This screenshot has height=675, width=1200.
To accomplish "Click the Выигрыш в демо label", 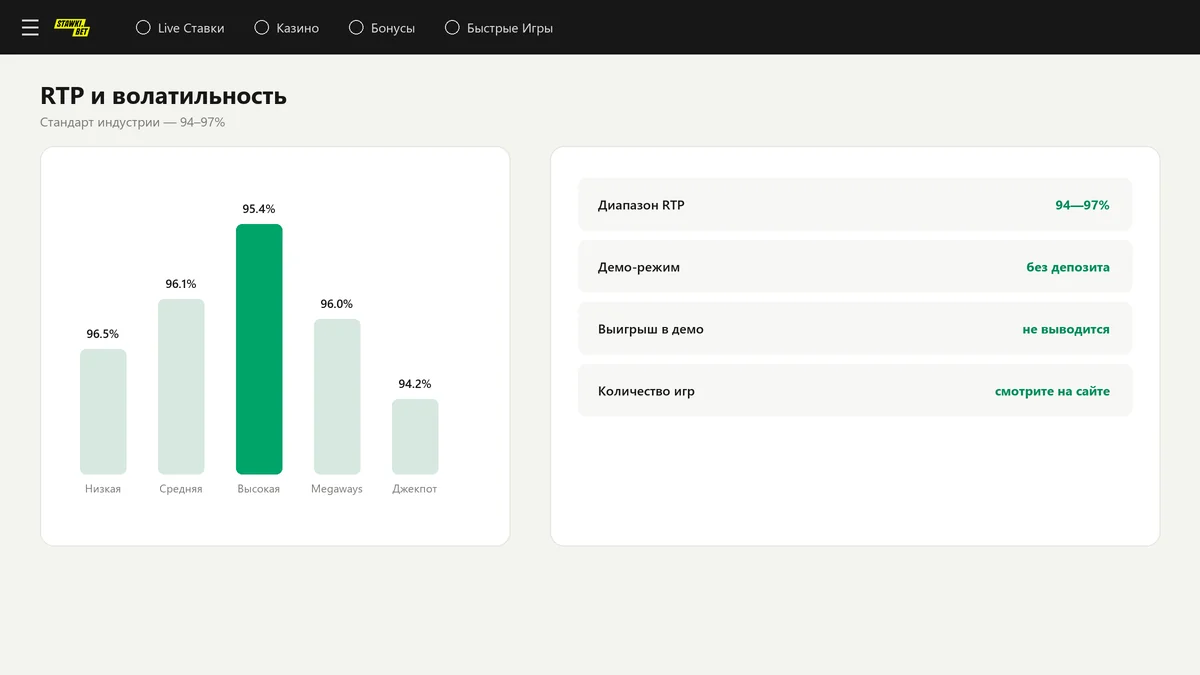I will (651, 329).
